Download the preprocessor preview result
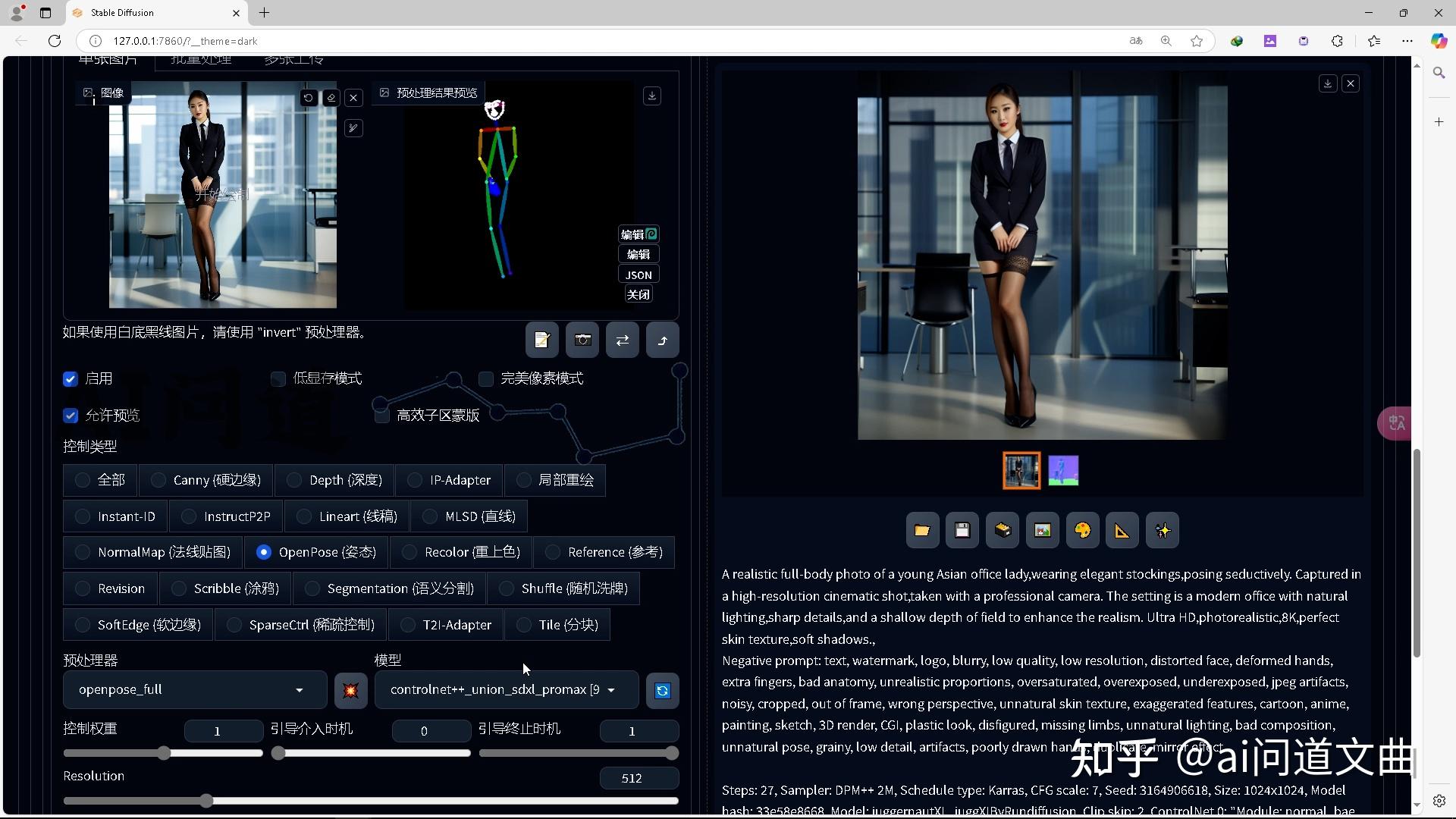 [x=652, y=96]
